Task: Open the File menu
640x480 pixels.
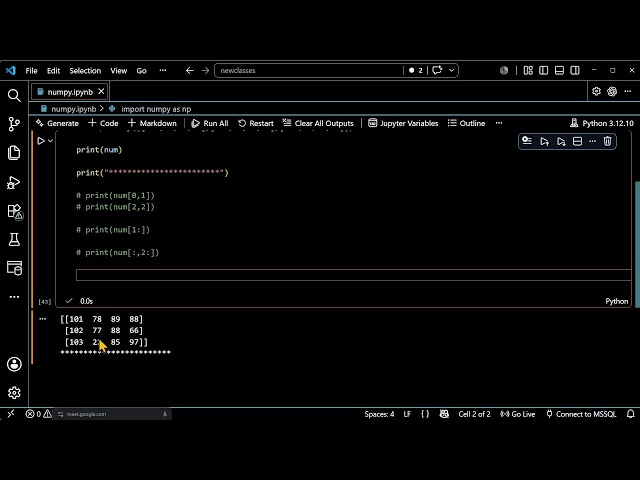Action: (31, 71)
